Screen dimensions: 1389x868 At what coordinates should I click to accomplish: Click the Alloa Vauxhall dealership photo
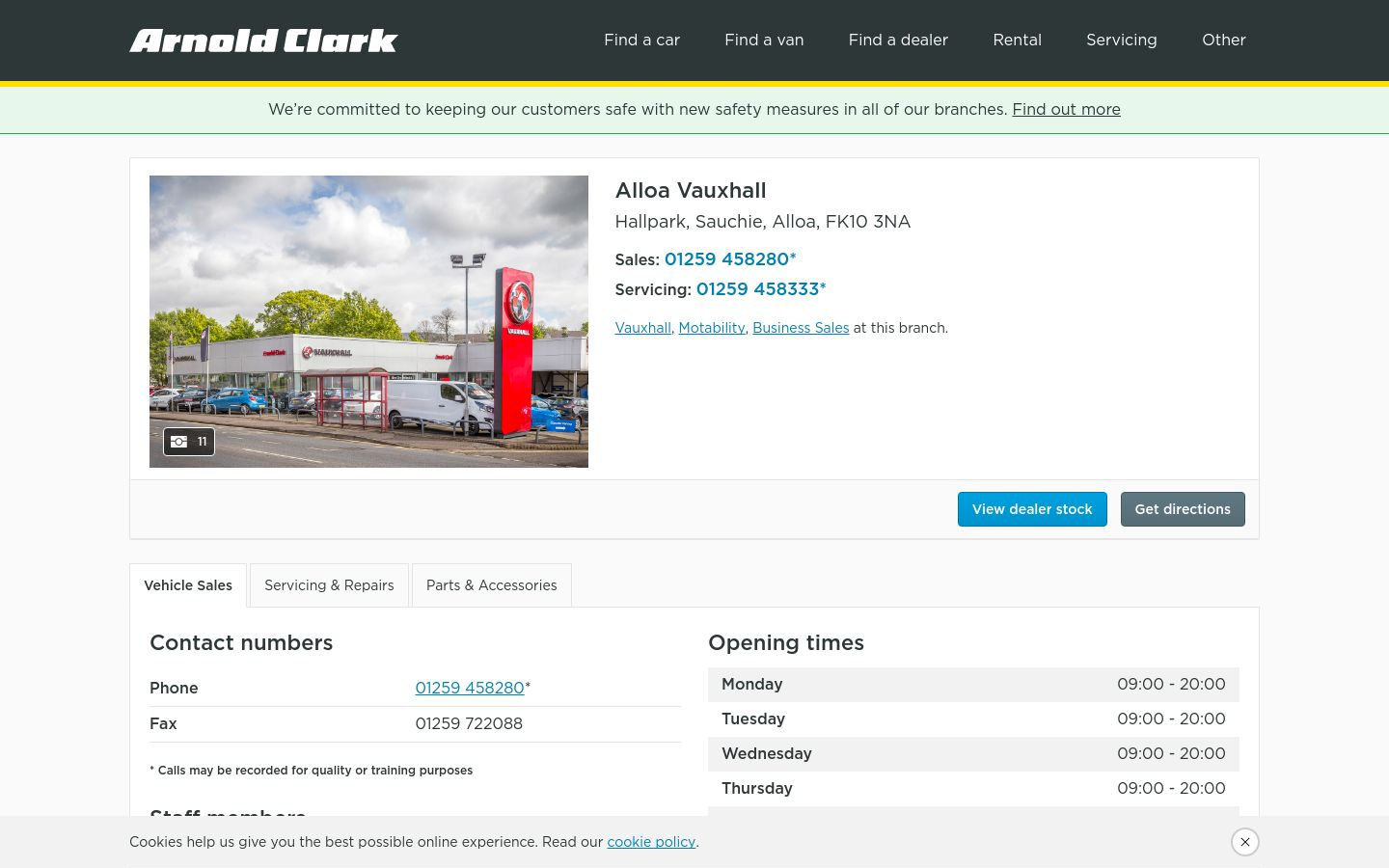click(x=368, y=321)
